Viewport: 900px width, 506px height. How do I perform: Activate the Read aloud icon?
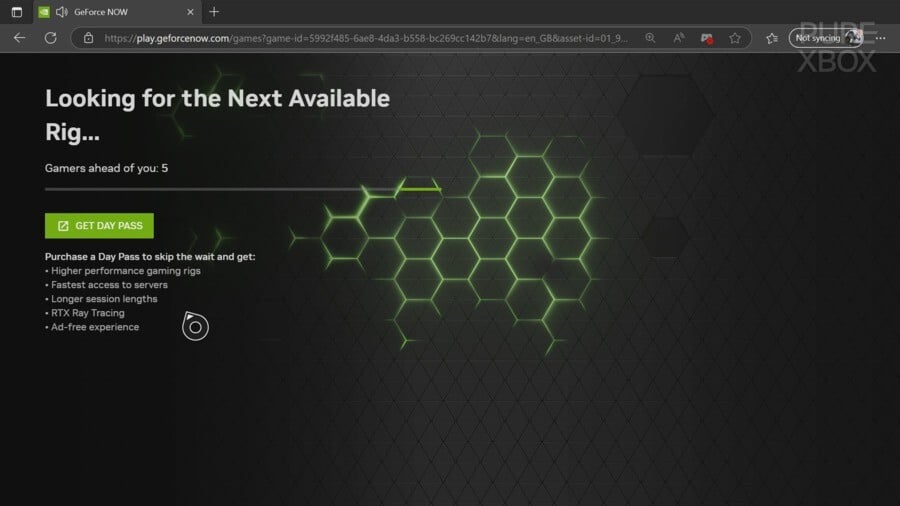click(x=678, y=38)
